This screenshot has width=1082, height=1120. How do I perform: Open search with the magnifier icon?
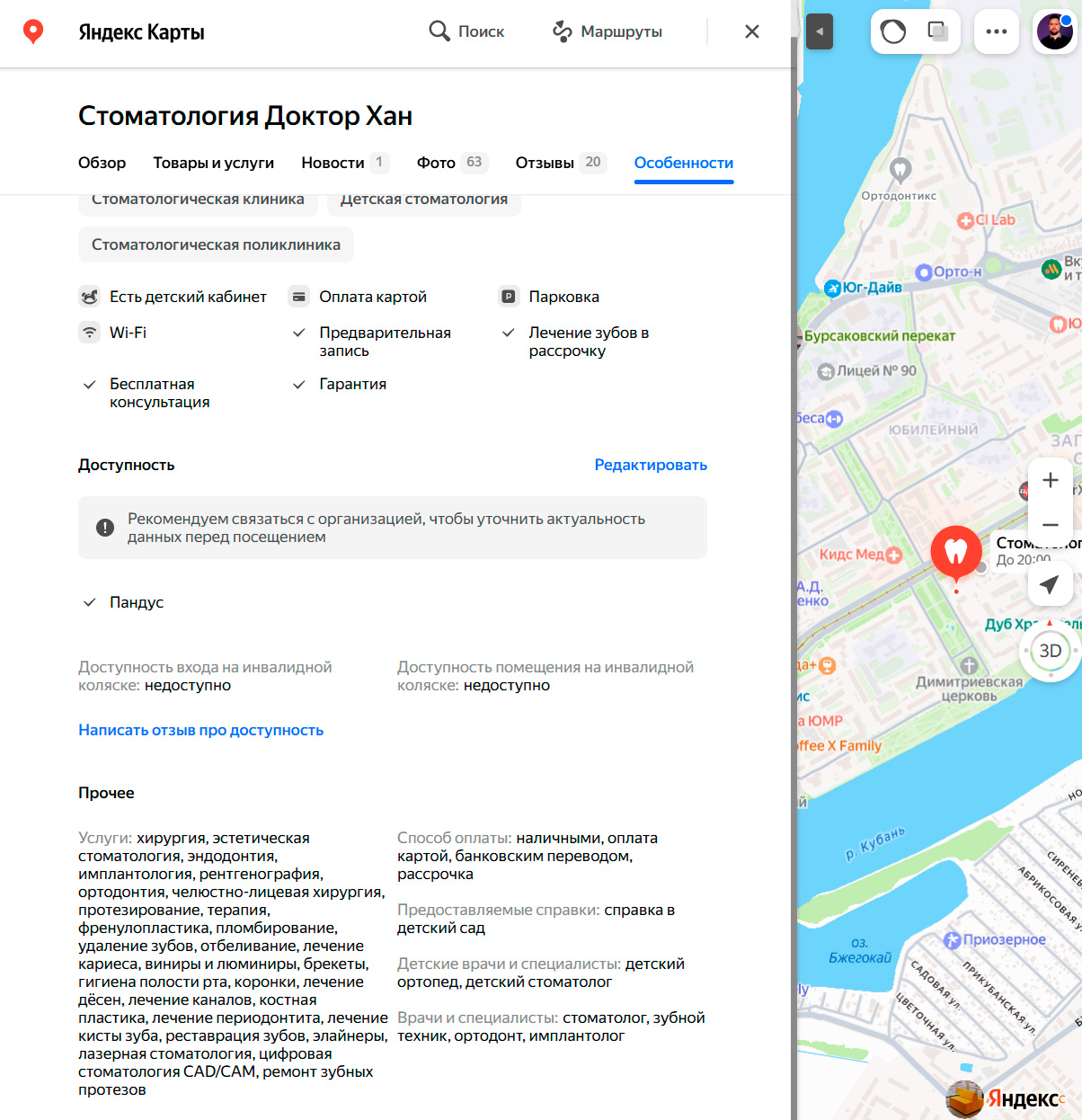(439, 31)
